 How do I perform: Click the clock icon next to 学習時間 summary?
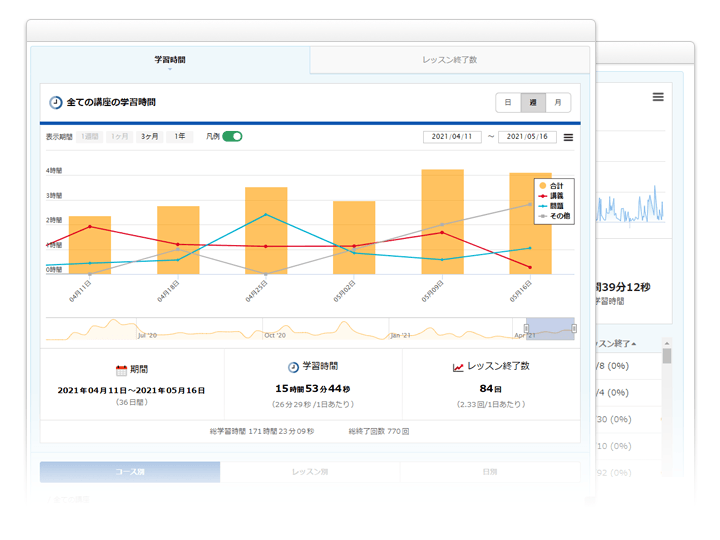pos(293,367)
